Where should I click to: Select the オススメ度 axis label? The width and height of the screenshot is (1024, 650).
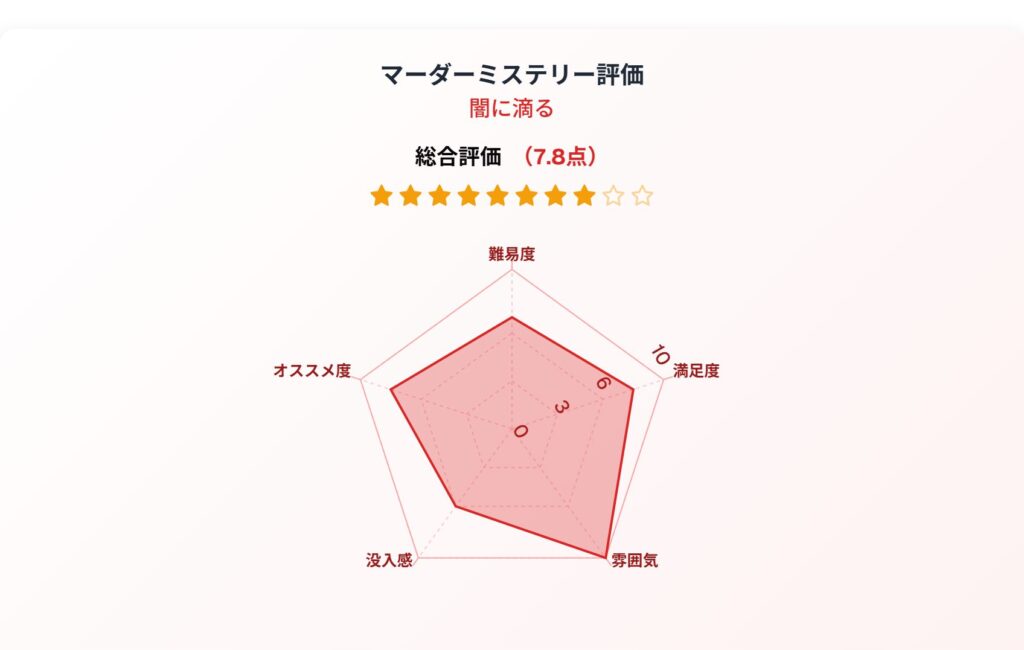(312, 370)
